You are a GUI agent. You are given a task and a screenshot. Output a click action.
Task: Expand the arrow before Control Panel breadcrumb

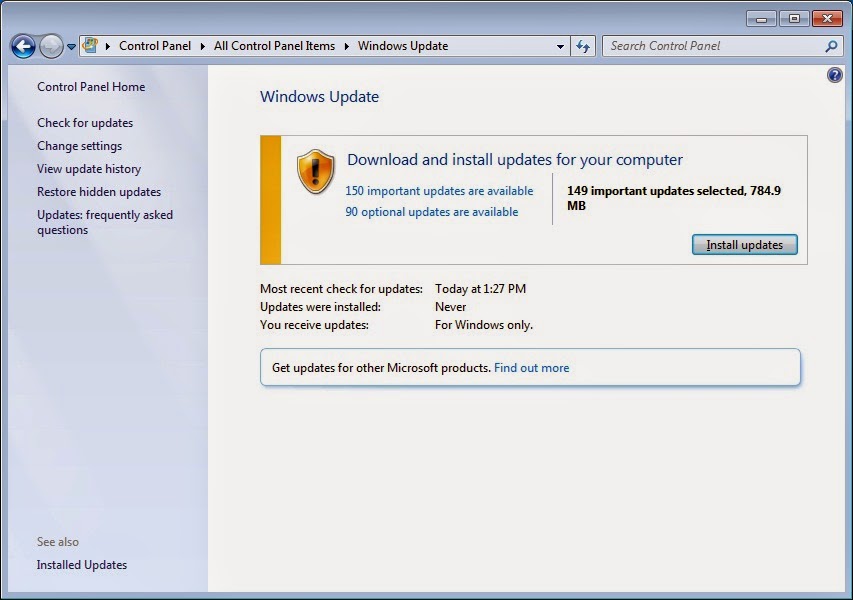(108, 46)
